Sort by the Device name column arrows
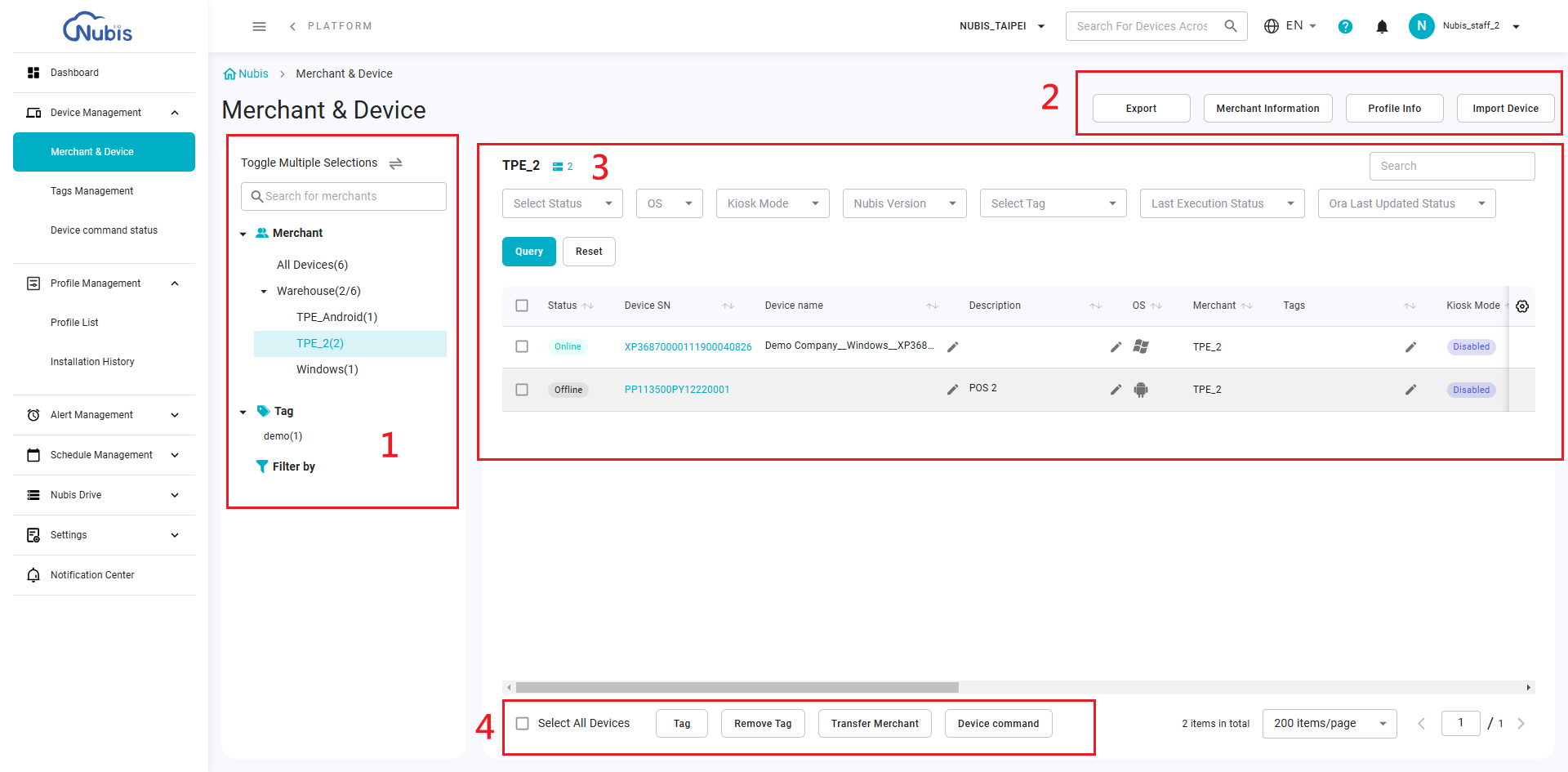The image size is (1568, 772). pos(933,306)
